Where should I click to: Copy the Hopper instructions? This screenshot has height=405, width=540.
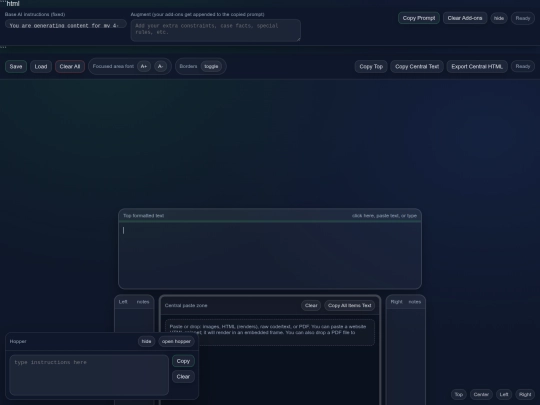pyautogui.click(x=183, y=361)
